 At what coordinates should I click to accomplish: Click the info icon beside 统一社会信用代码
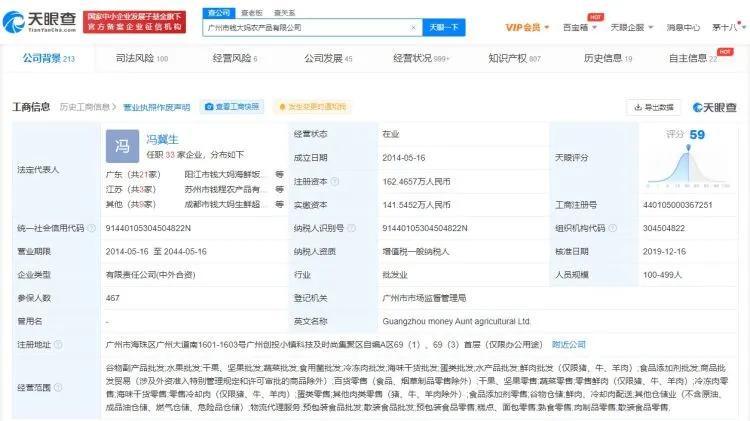click(x=91, y=228)
